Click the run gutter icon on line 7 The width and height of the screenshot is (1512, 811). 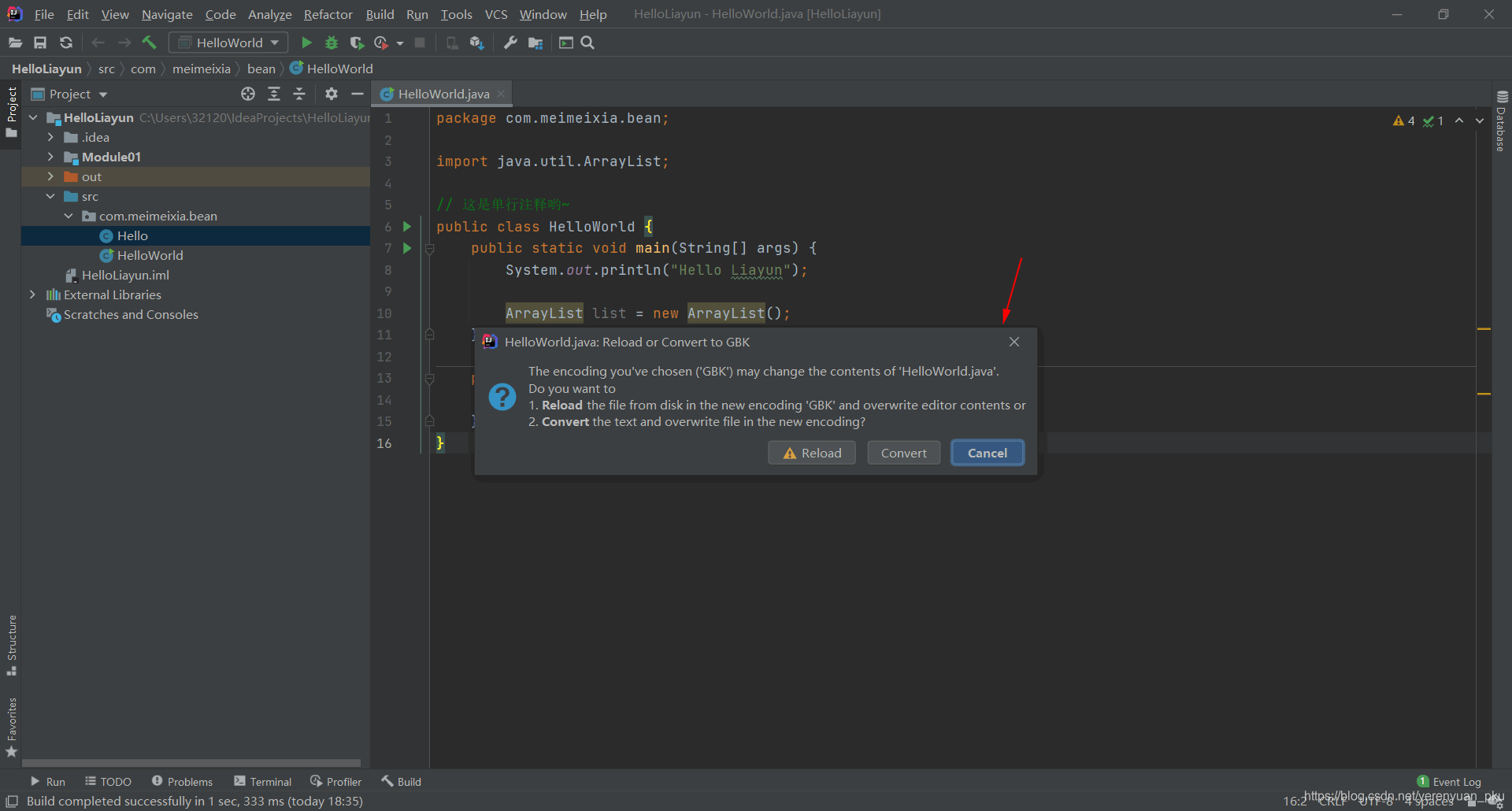click(407, 248)
